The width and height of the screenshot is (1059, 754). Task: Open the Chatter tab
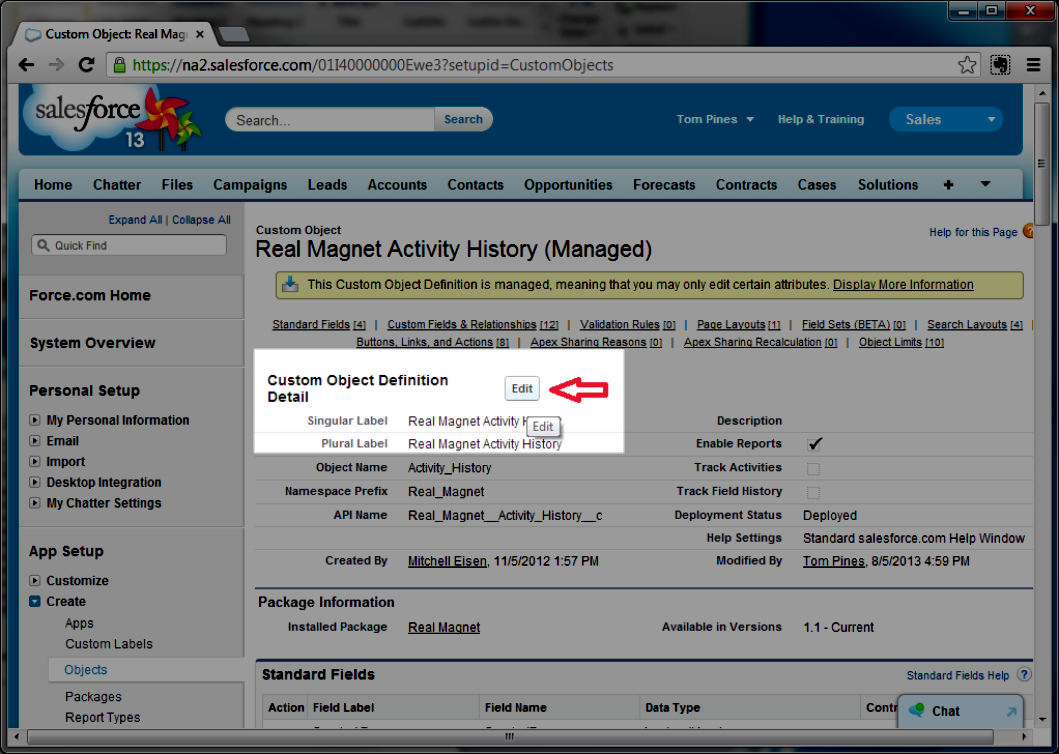tap(117, 184)
